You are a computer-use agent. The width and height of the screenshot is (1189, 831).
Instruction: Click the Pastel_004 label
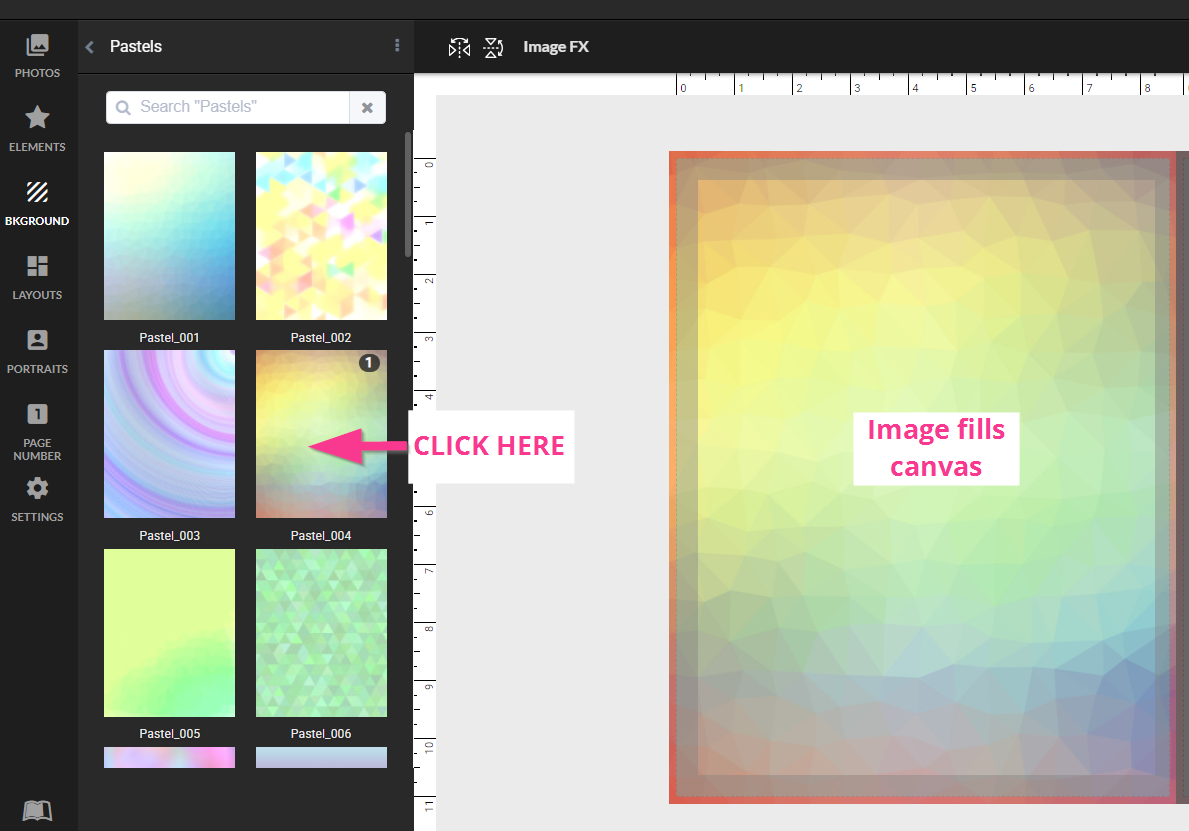tap(321, 535)
